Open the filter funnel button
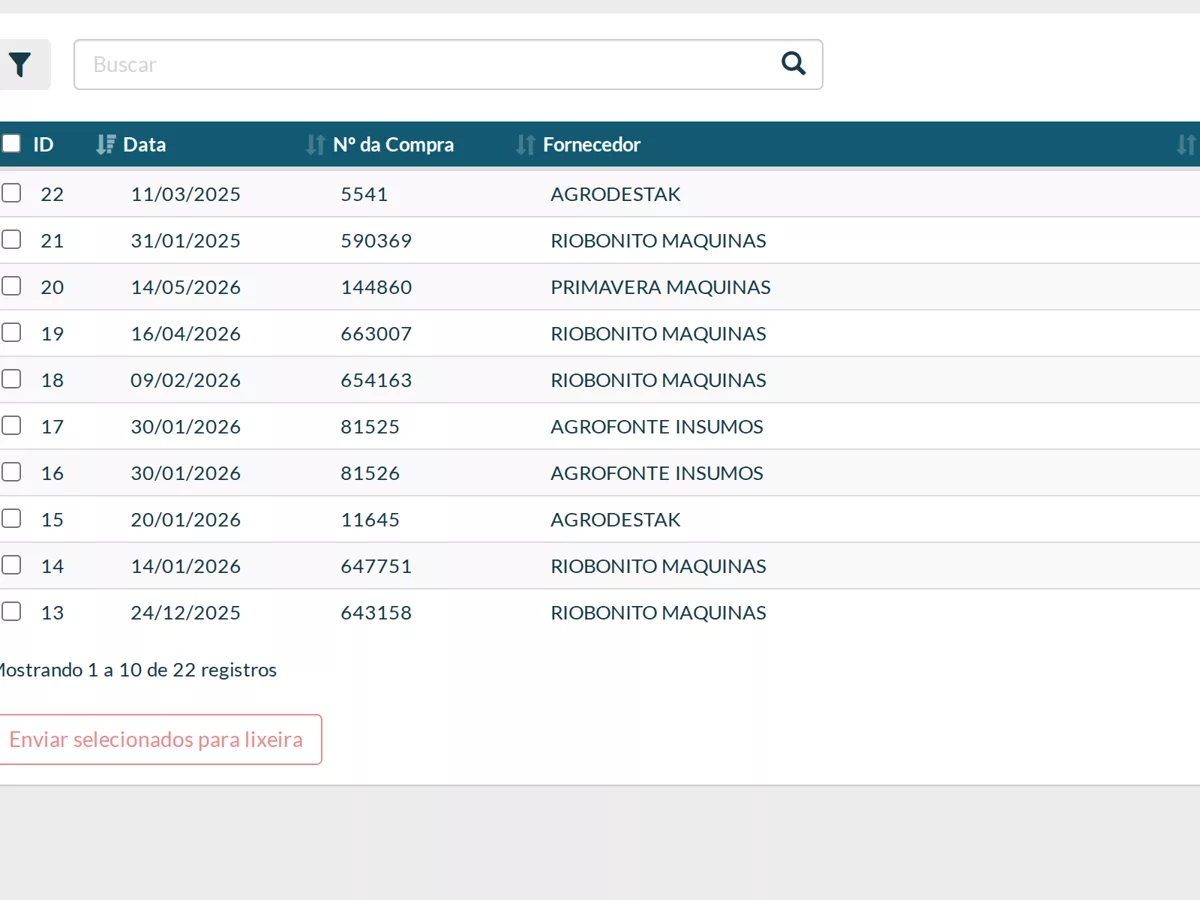The image size is (1200, 900). [20, 65]
